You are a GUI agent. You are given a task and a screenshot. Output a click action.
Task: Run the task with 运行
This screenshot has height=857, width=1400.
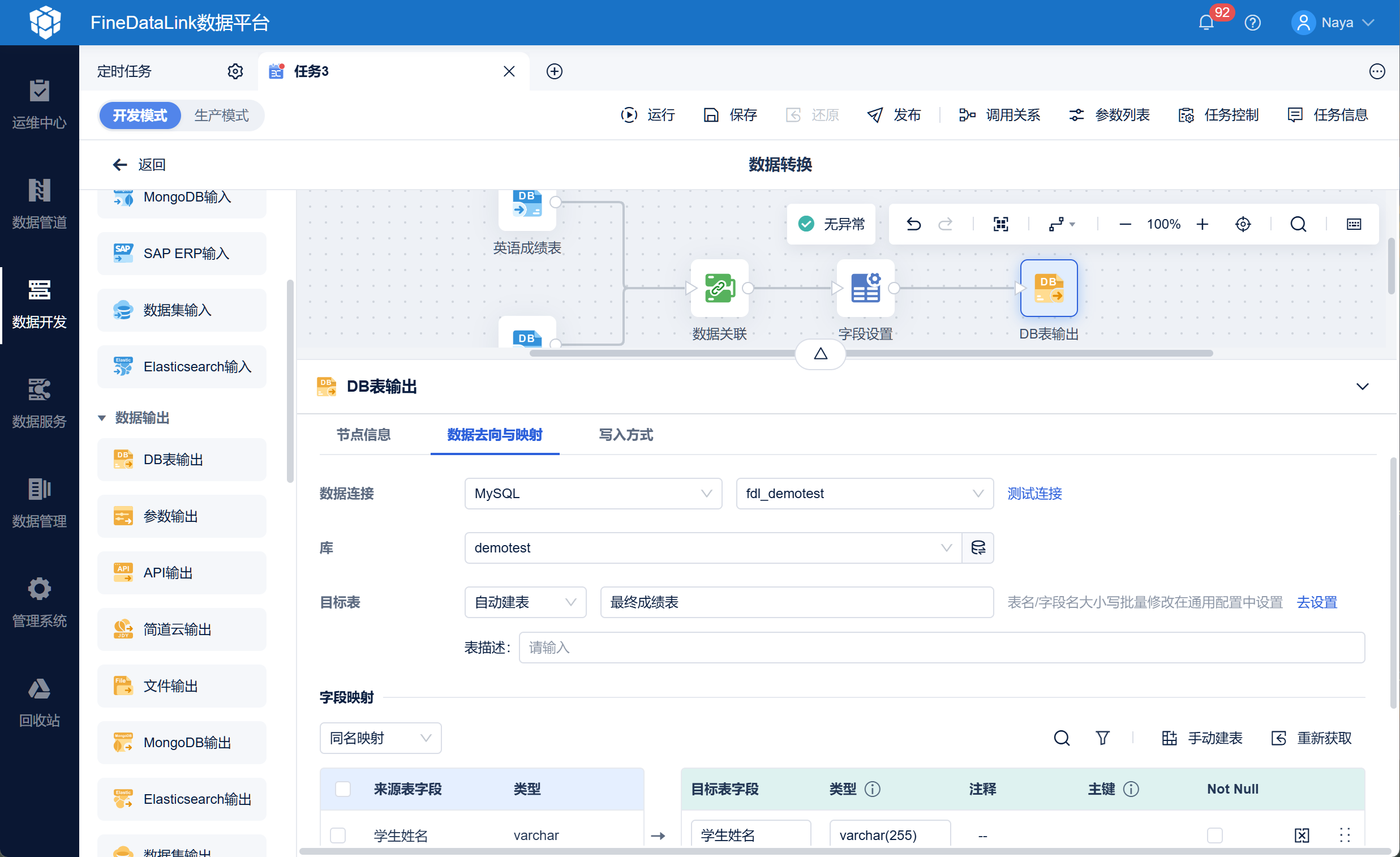pyautogui.click(x=648, y=115)
